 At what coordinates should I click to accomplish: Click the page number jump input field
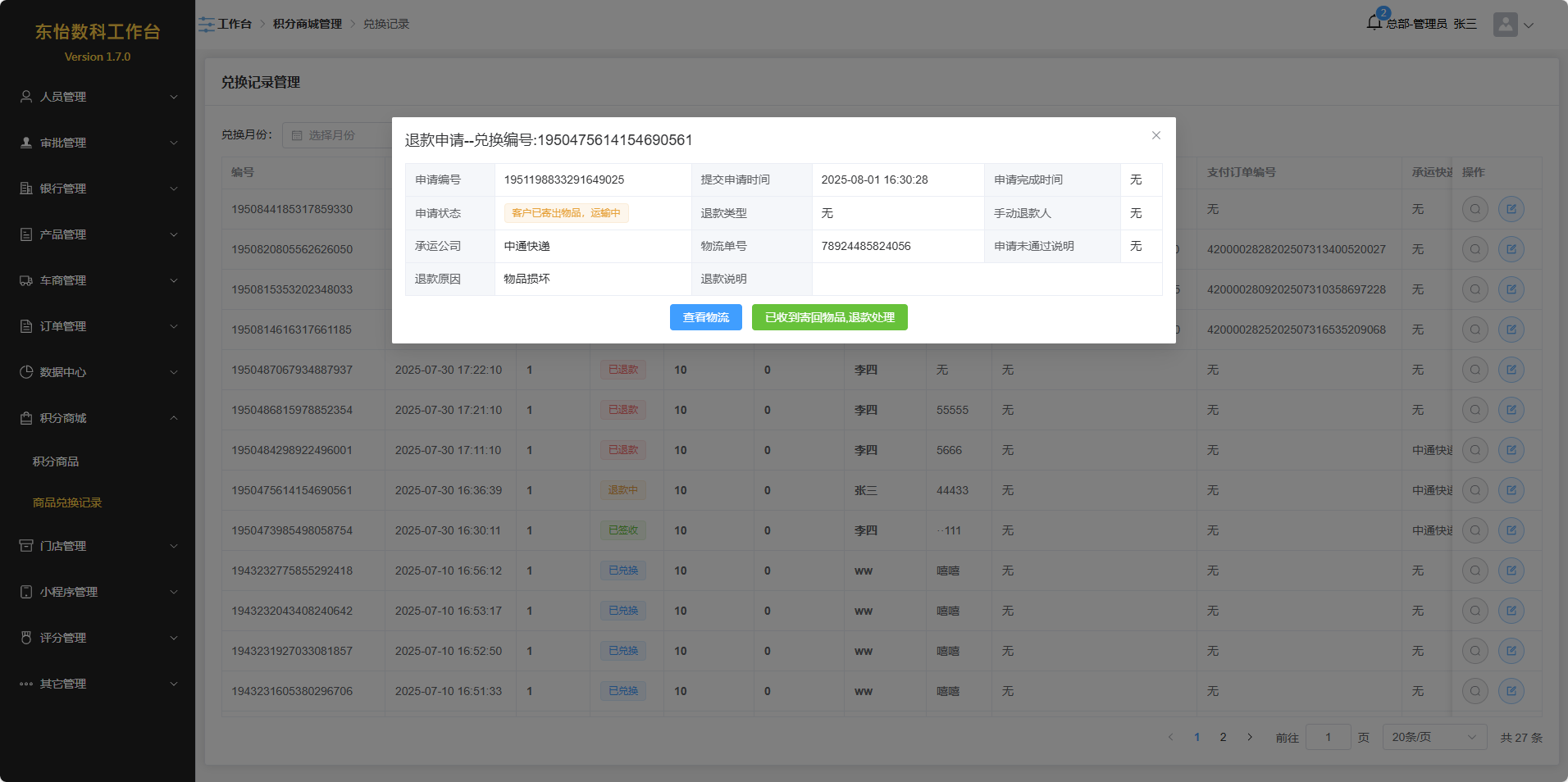point(1328,737)
